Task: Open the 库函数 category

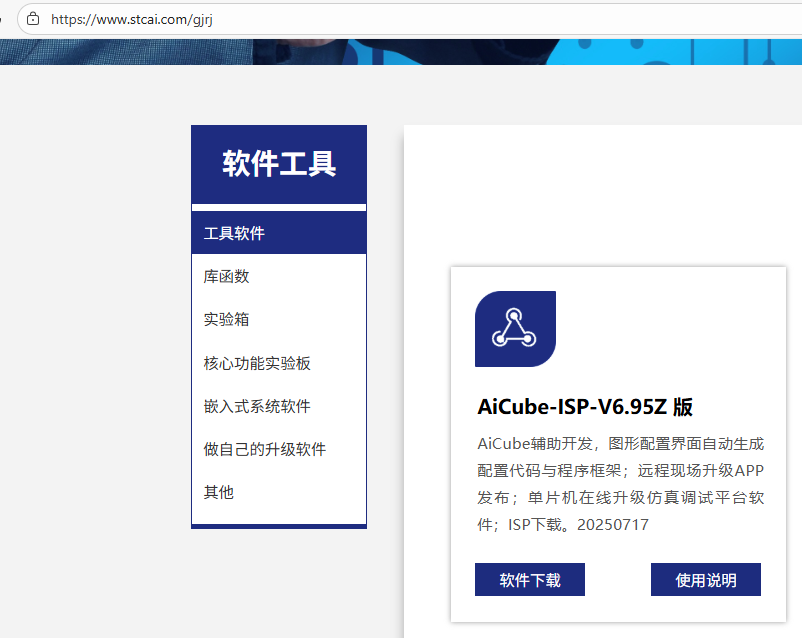Action: pos(279,276)
